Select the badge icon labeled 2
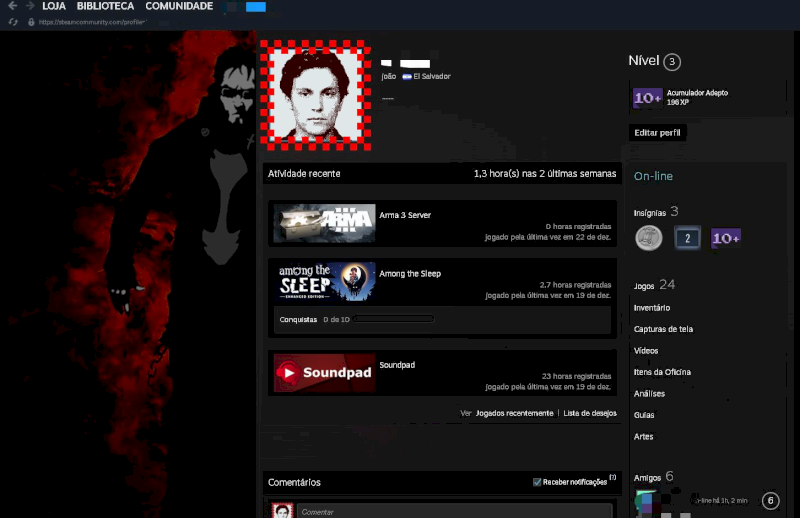This screenshot has height=518, width=800. (x=687, y=238)
